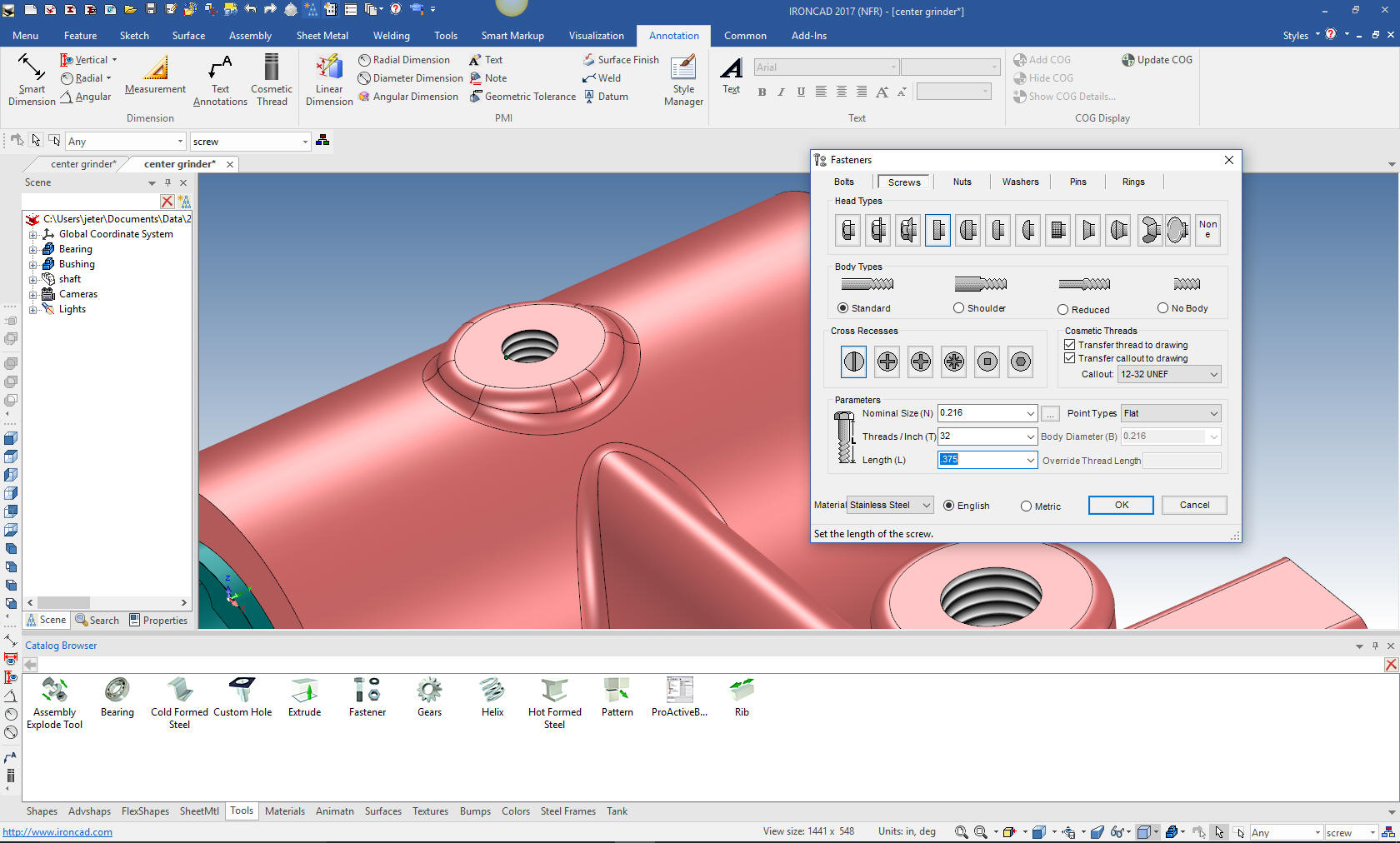
Task: Select No Body option
Action: [1182, 308]
